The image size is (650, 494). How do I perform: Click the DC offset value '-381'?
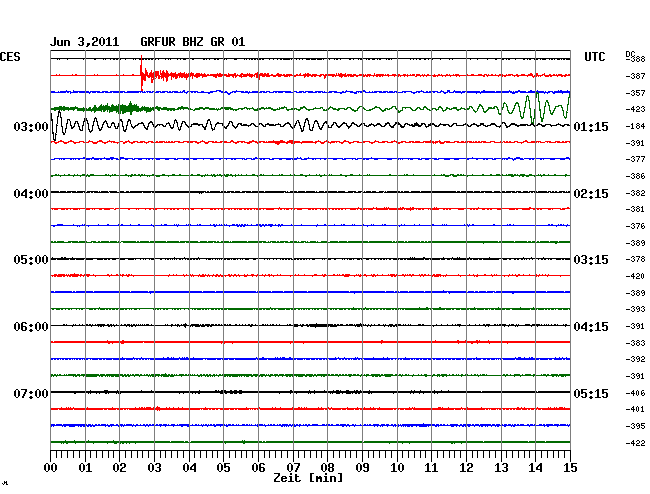(635, 209)
